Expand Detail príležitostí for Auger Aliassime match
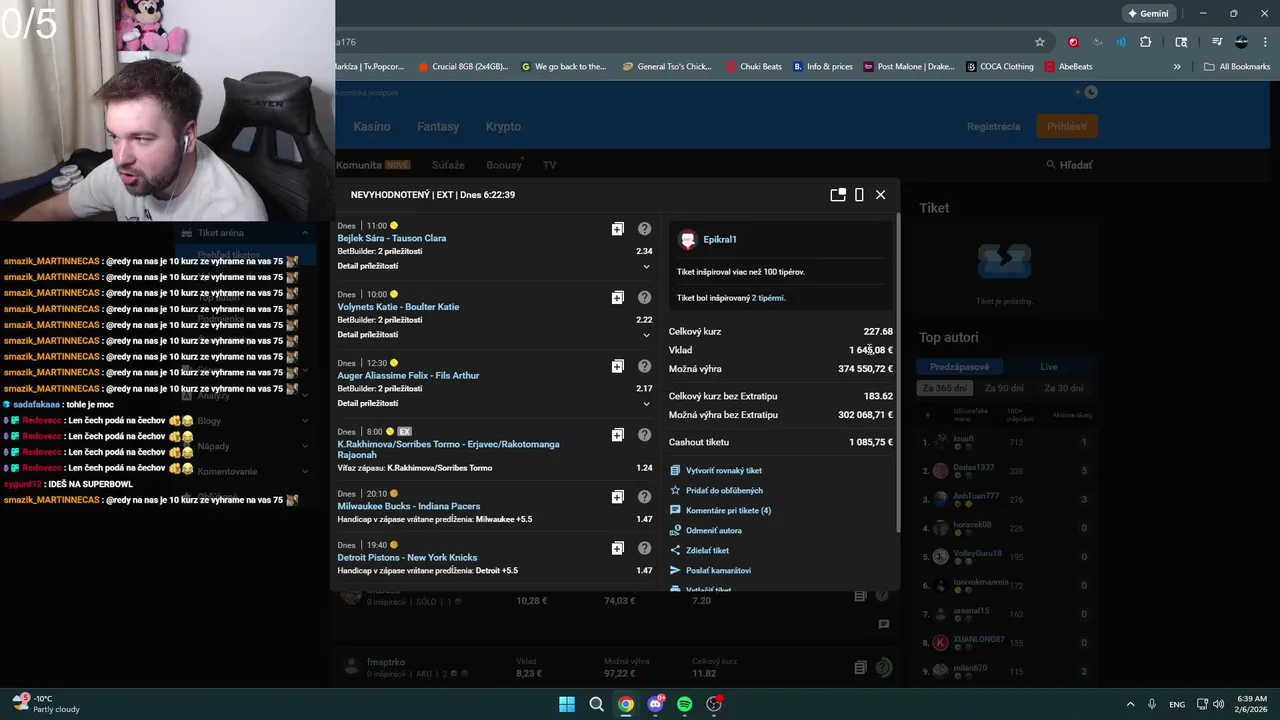1280x720 pixels. pos(646,404)
